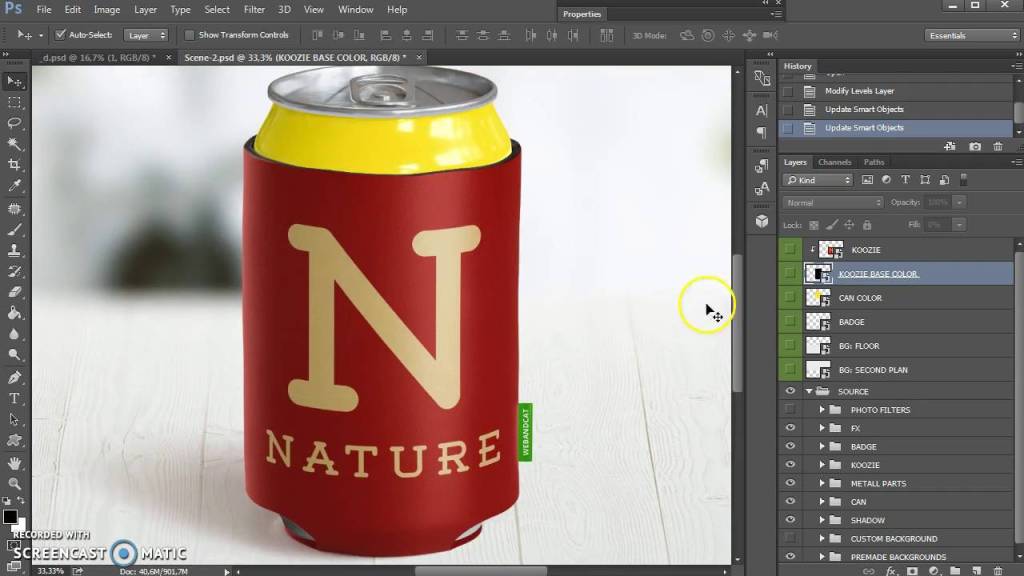Delete layer using Layers panel trash icon
Screen dimensions: 1024x576
tap(998, 570)
